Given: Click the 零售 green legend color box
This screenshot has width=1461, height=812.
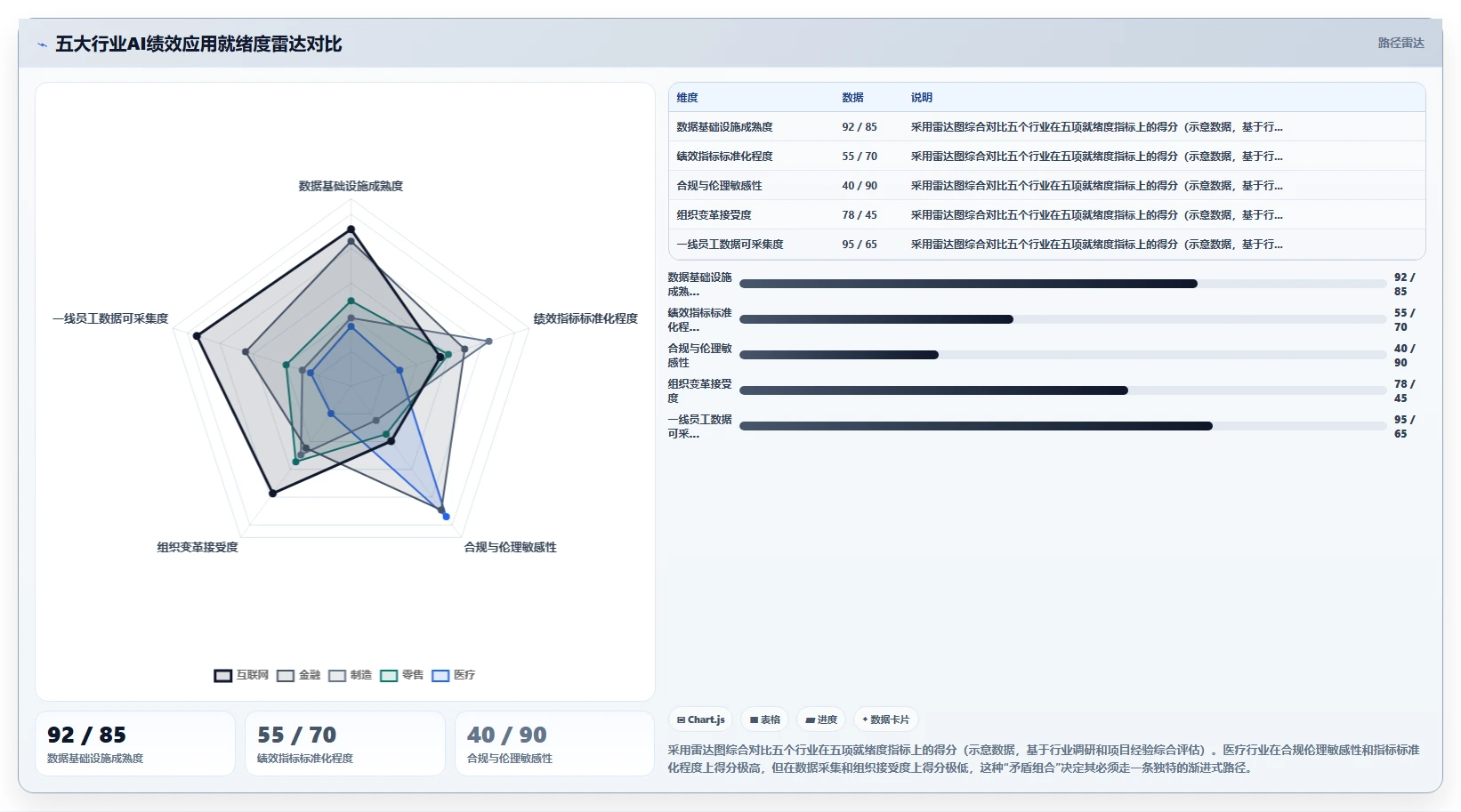Looking at the screenshot, I should click(x=389, y=676).
